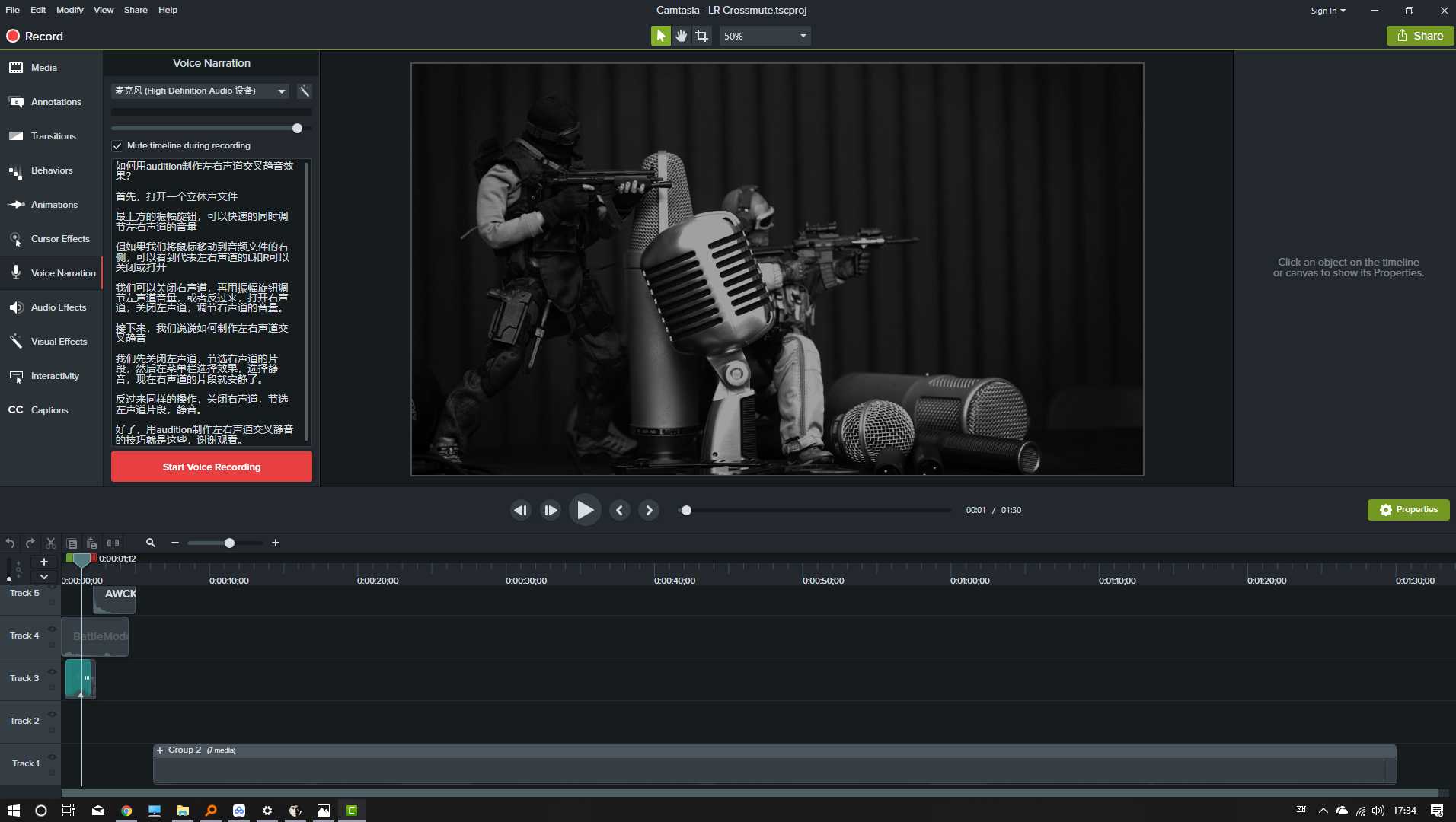Click the green Properties button
The image size is (1456, 822).
click(x=1408, y=510)
